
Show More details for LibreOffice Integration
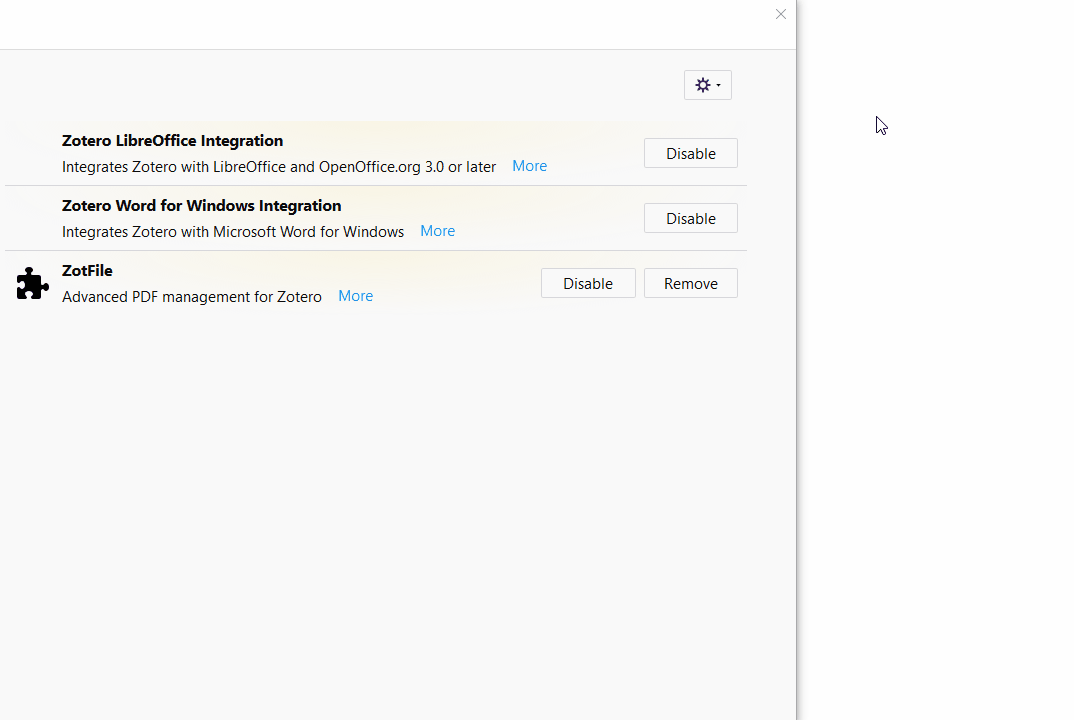pos(529,166)
